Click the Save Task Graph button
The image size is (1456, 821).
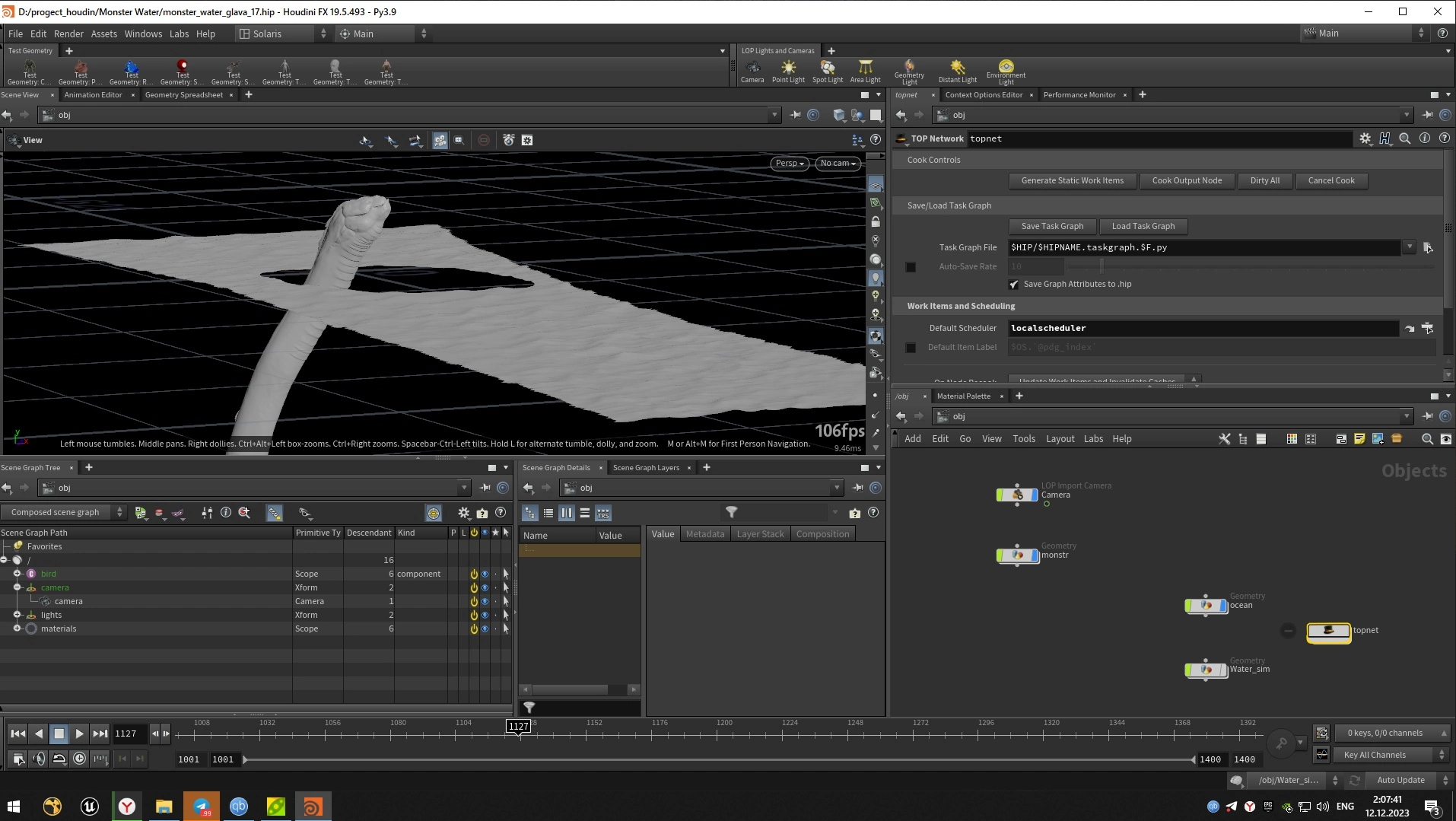(1051, 226)
